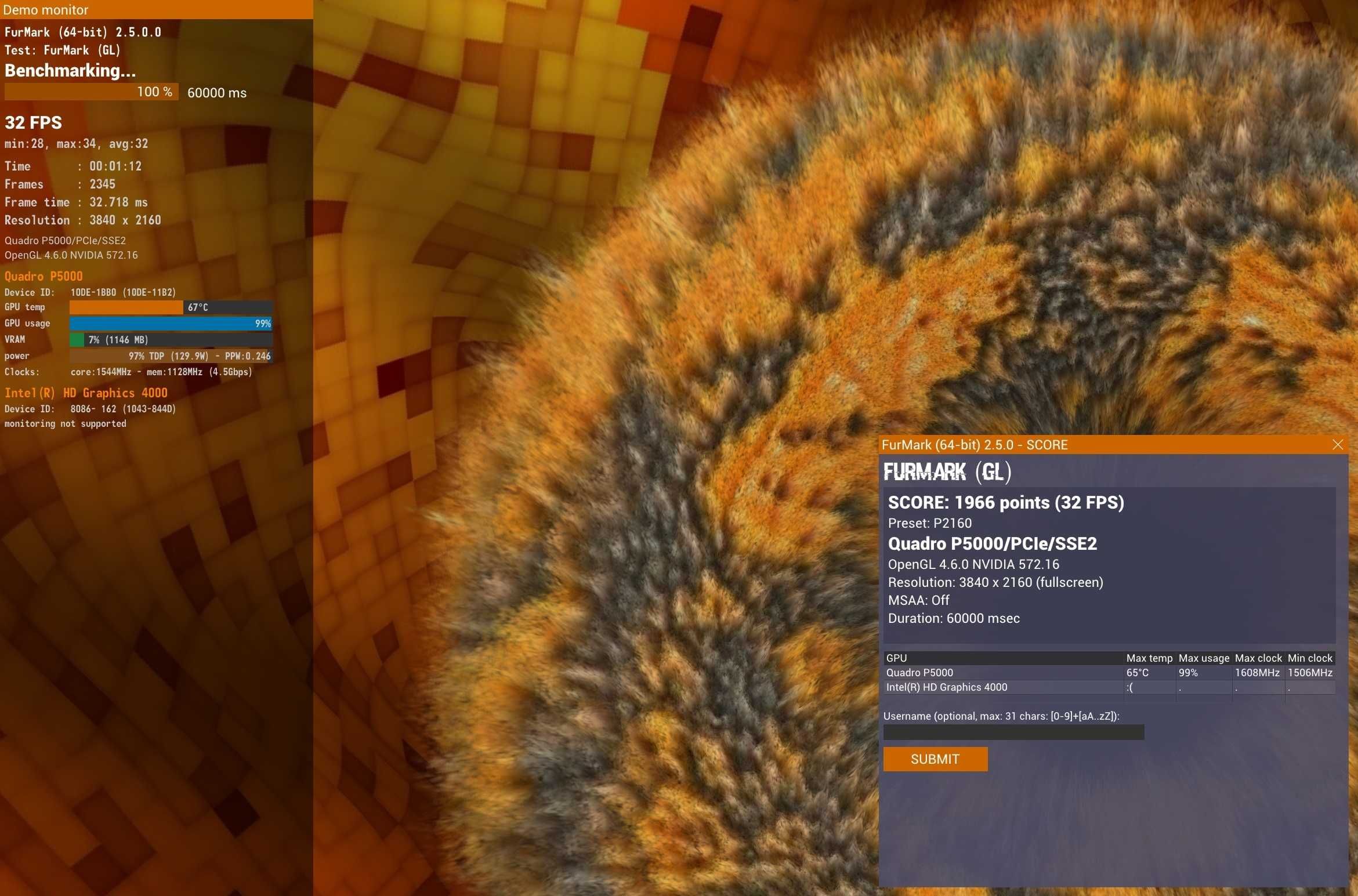Click the power bar showing 97% TDP
Screen dimensions: 1358x896
[171, 356]
